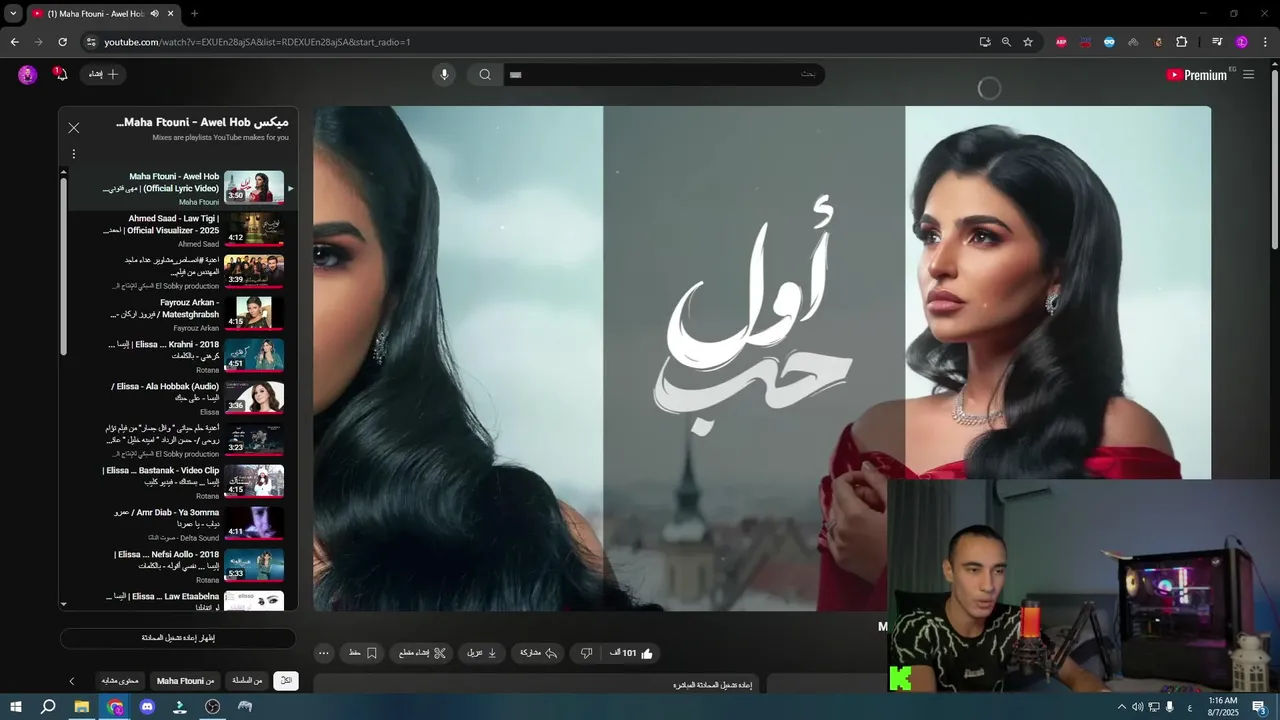Open OBS Studio from taskbar
This screenshot has height=720, width=1280.
click(x=212, y=707)
